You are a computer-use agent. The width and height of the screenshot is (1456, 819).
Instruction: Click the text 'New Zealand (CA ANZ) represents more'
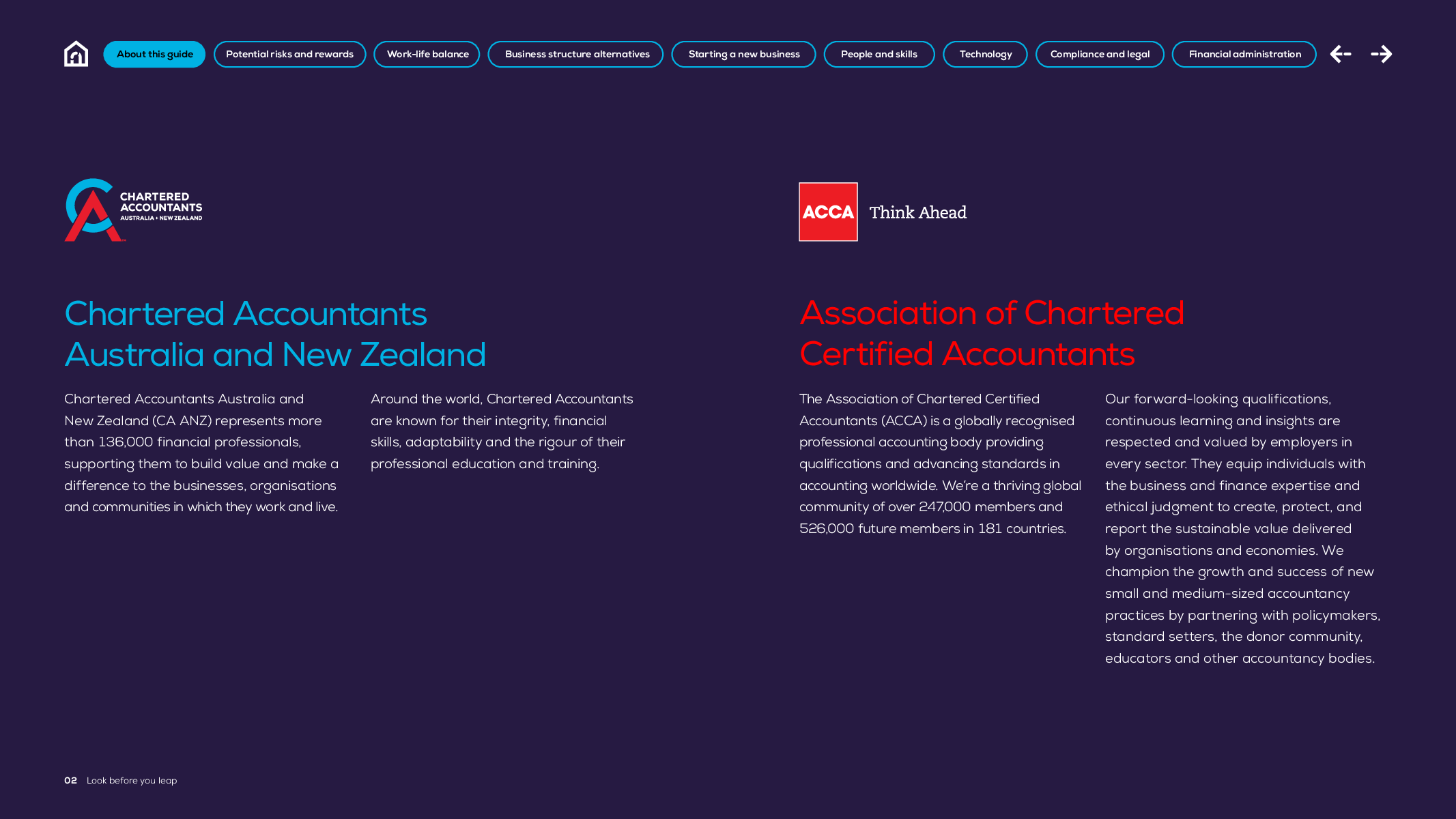pyautogui.click(x=192, y=421)
